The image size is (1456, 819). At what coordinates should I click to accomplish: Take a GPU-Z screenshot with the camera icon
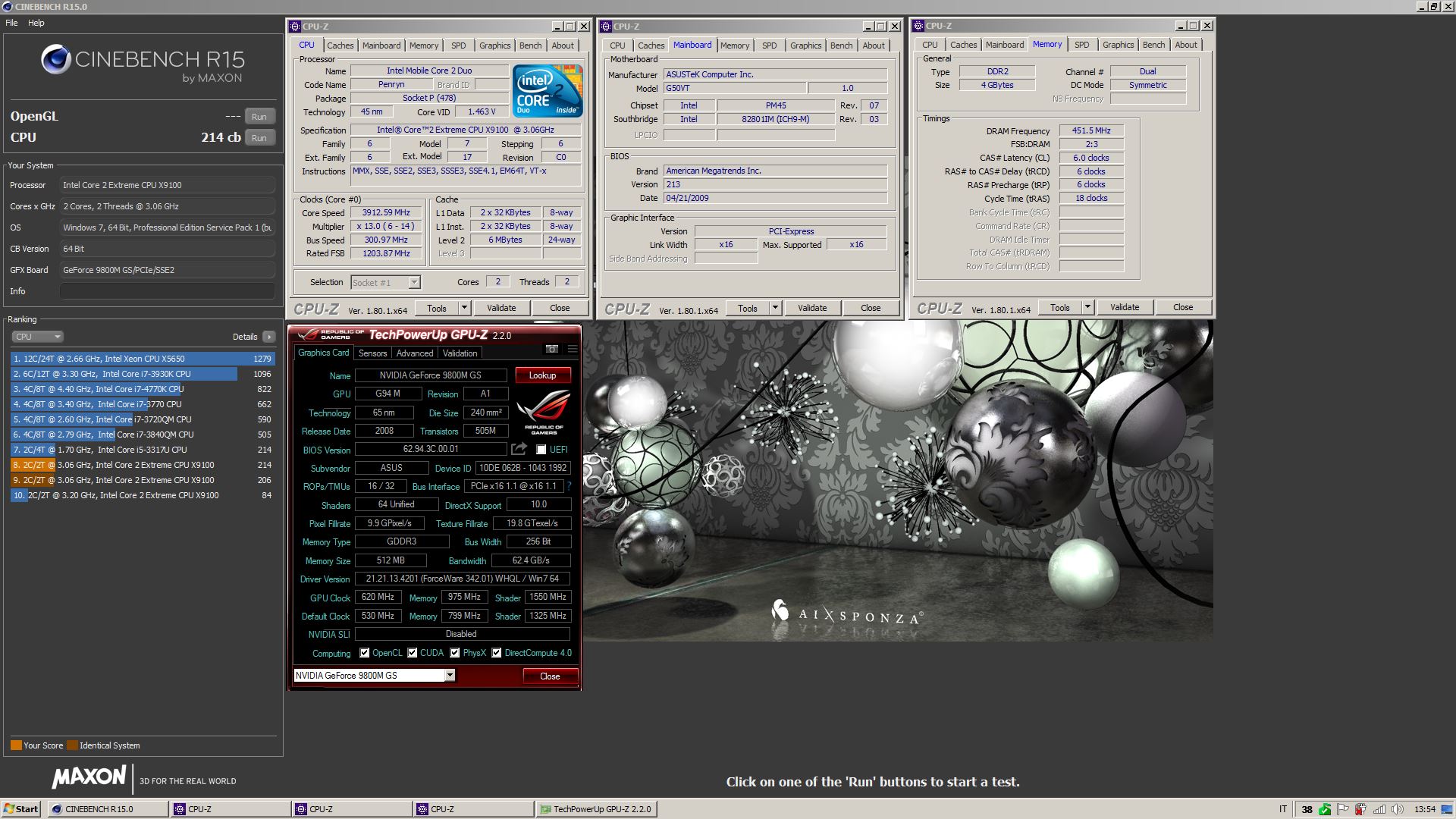point(551,349)
